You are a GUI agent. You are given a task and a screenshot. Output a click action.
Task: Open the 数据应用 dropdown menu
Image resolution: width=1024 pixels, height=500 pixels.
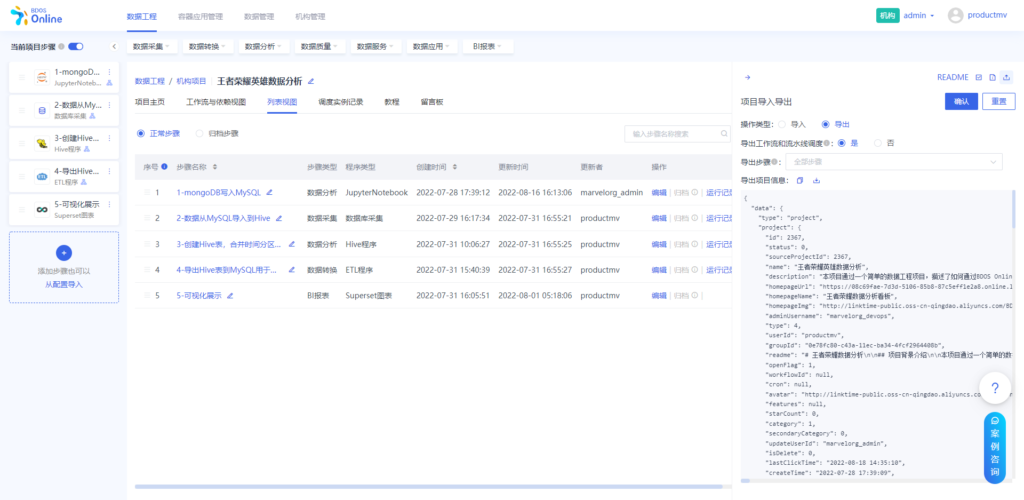(x=432, y=47)
